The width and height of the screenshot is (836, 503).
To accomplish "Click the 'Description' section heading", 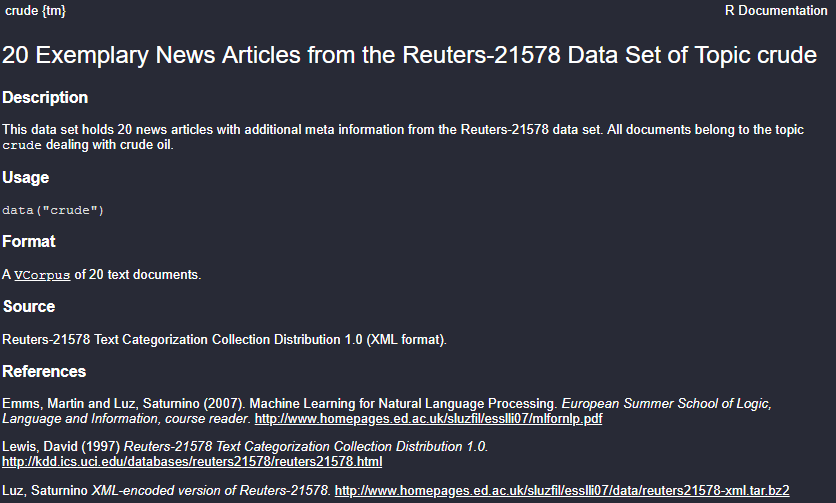I will coord(45,98).
